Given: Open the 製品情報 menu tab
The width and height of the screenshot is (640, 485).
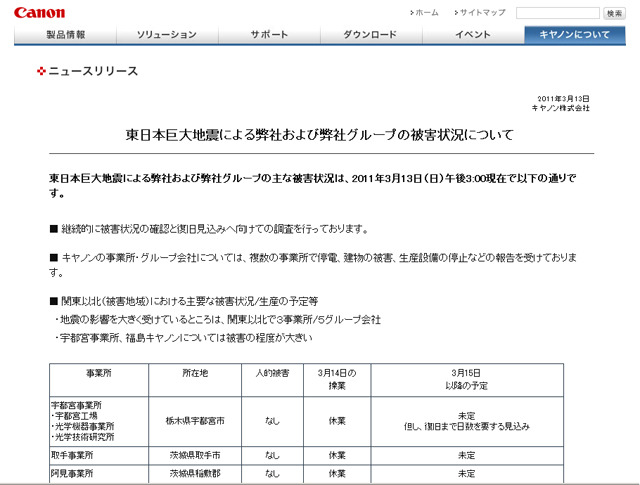Looking at the screenshot, I should (x=65, y=35).
